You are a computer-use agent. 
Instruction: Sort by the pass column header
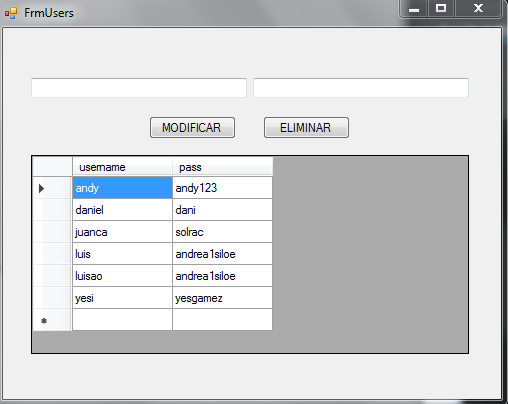pos(222,167)
